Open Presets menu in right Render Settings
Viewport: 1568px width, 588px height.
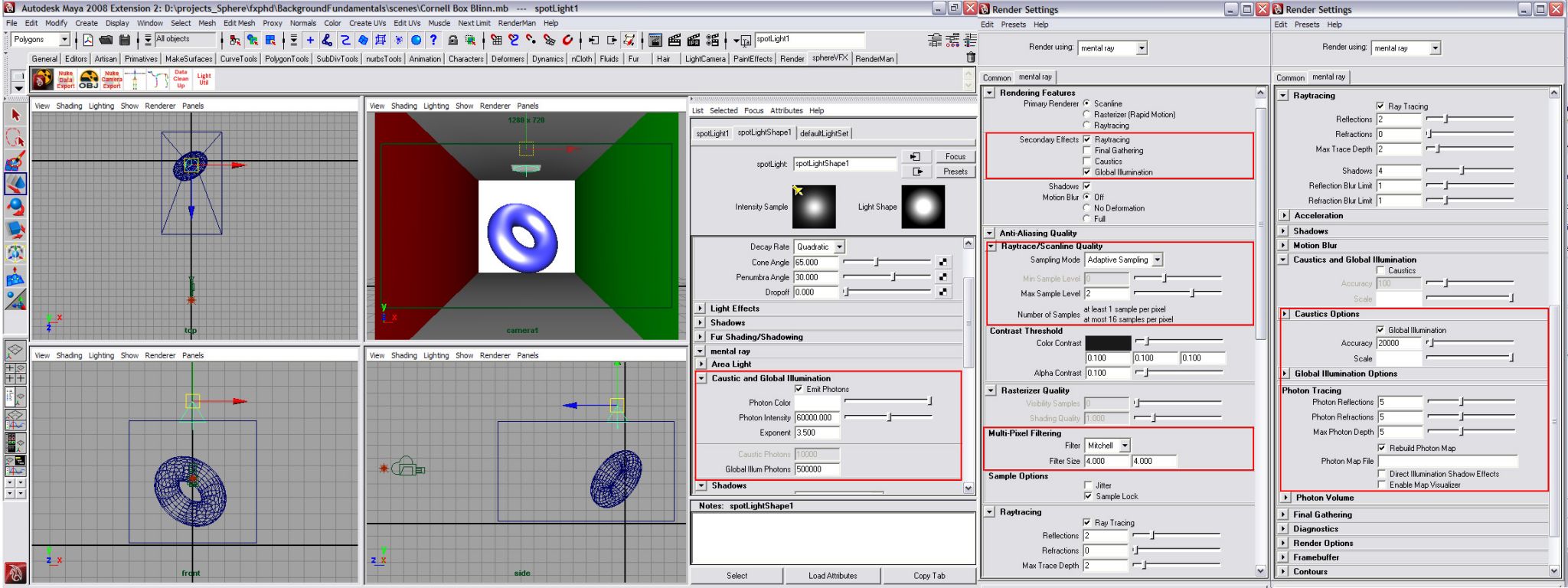(1307, 24)
